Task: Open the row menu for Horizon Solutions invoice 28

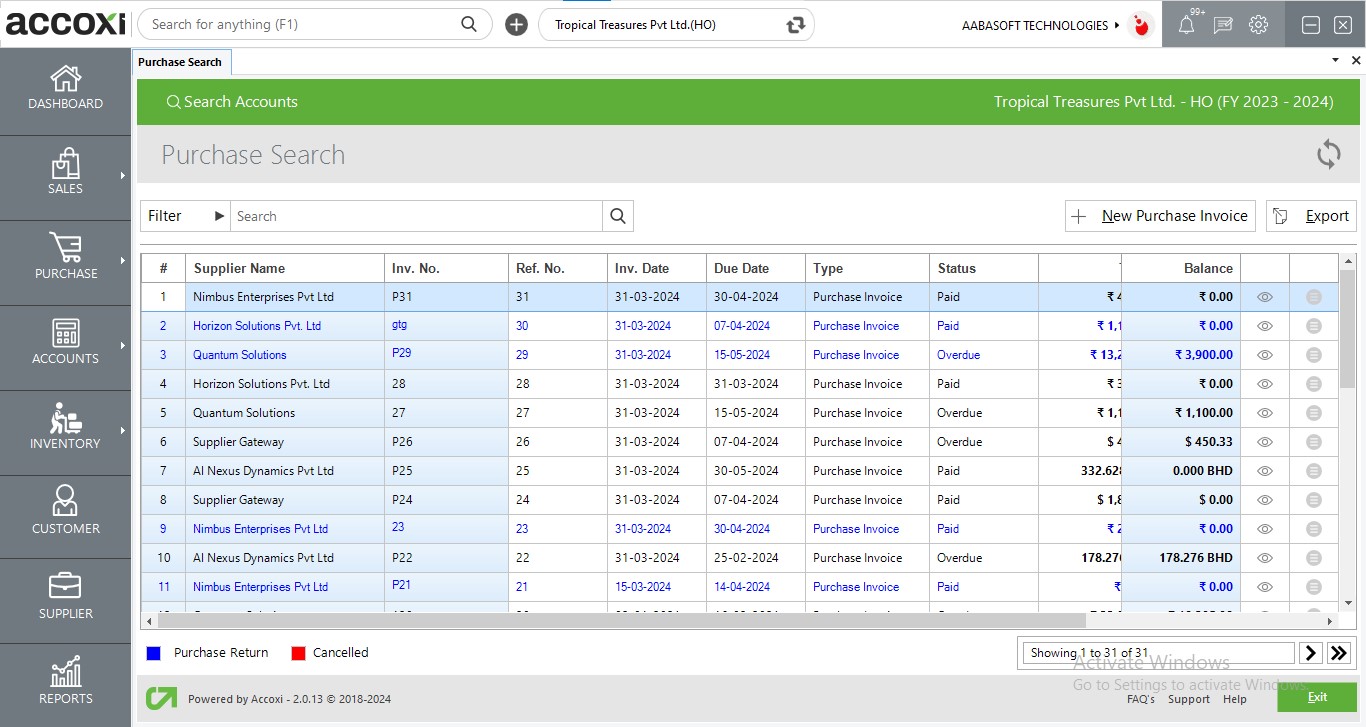Action: [x=1313, y=384]
